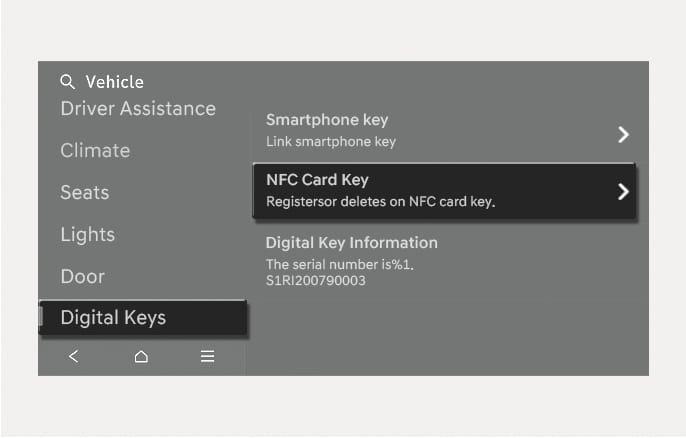Screen dimensions: 686x438
Task: Open the Smartphone key option
Action: point(327,121)
